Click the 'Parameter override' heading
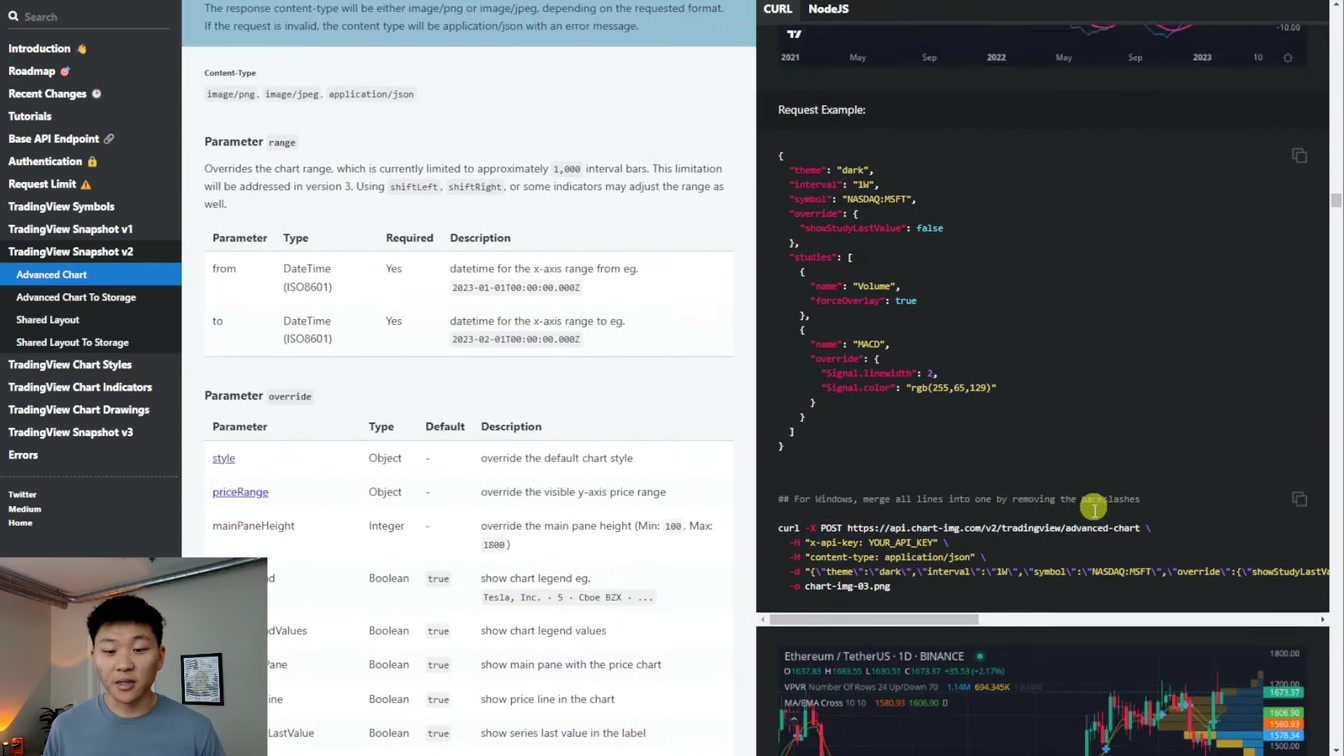Image resolution: width=1344 pixels, height=756 pixels. tap(258, 396)
